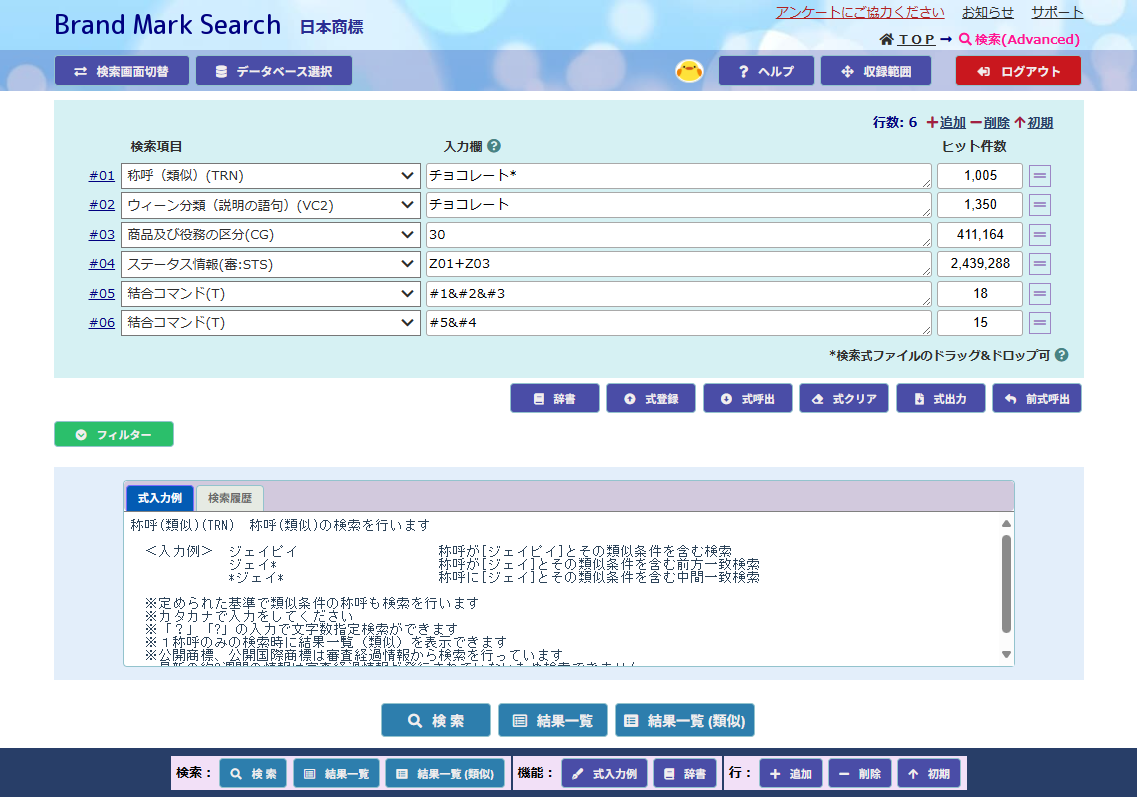Screen dimensions: 1137x797
Task: Click the row #04 options icon
Action: click(1040, 263)
